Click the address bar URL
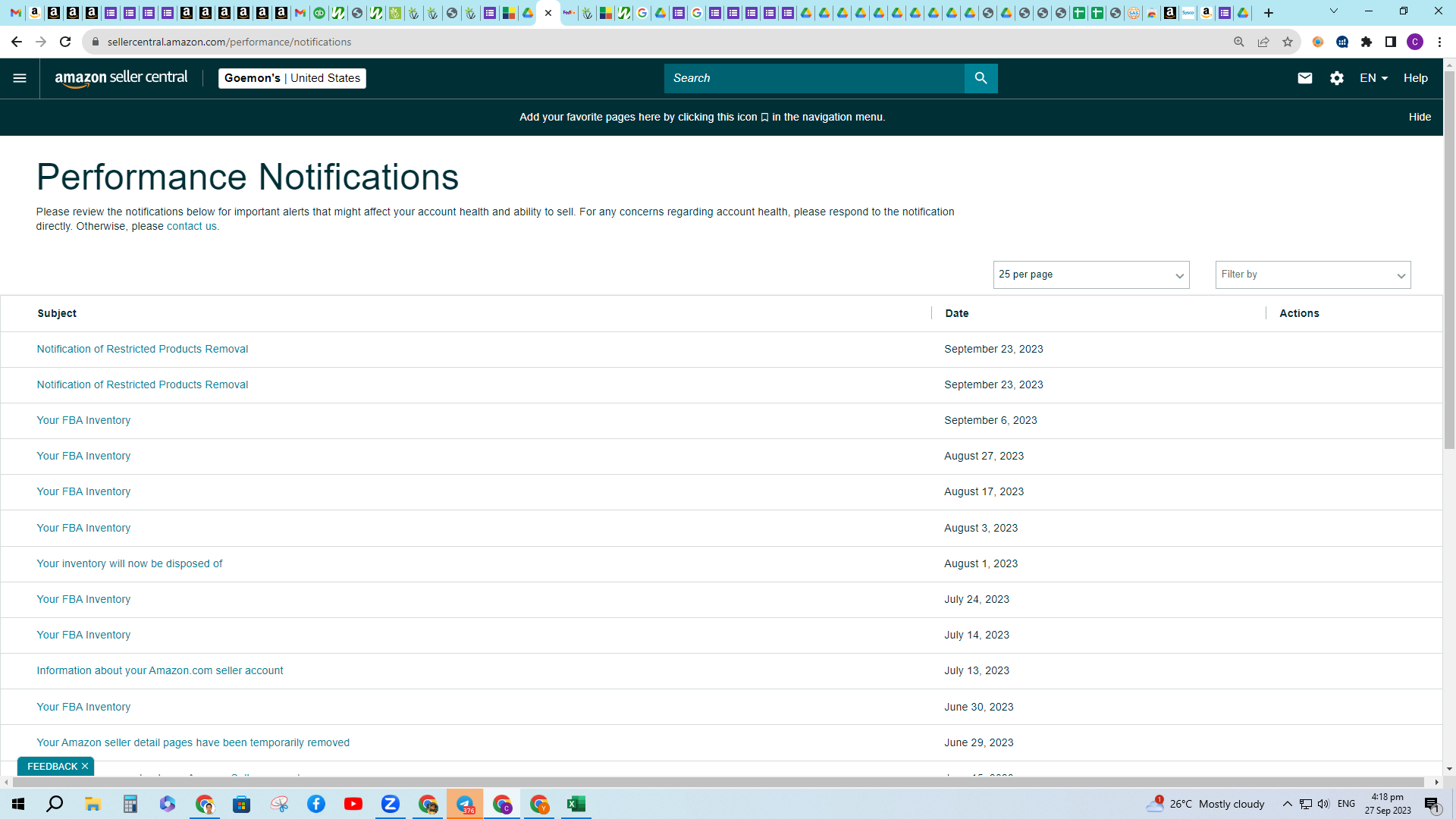Viewport: 1456px width, 819px height. 229,42
